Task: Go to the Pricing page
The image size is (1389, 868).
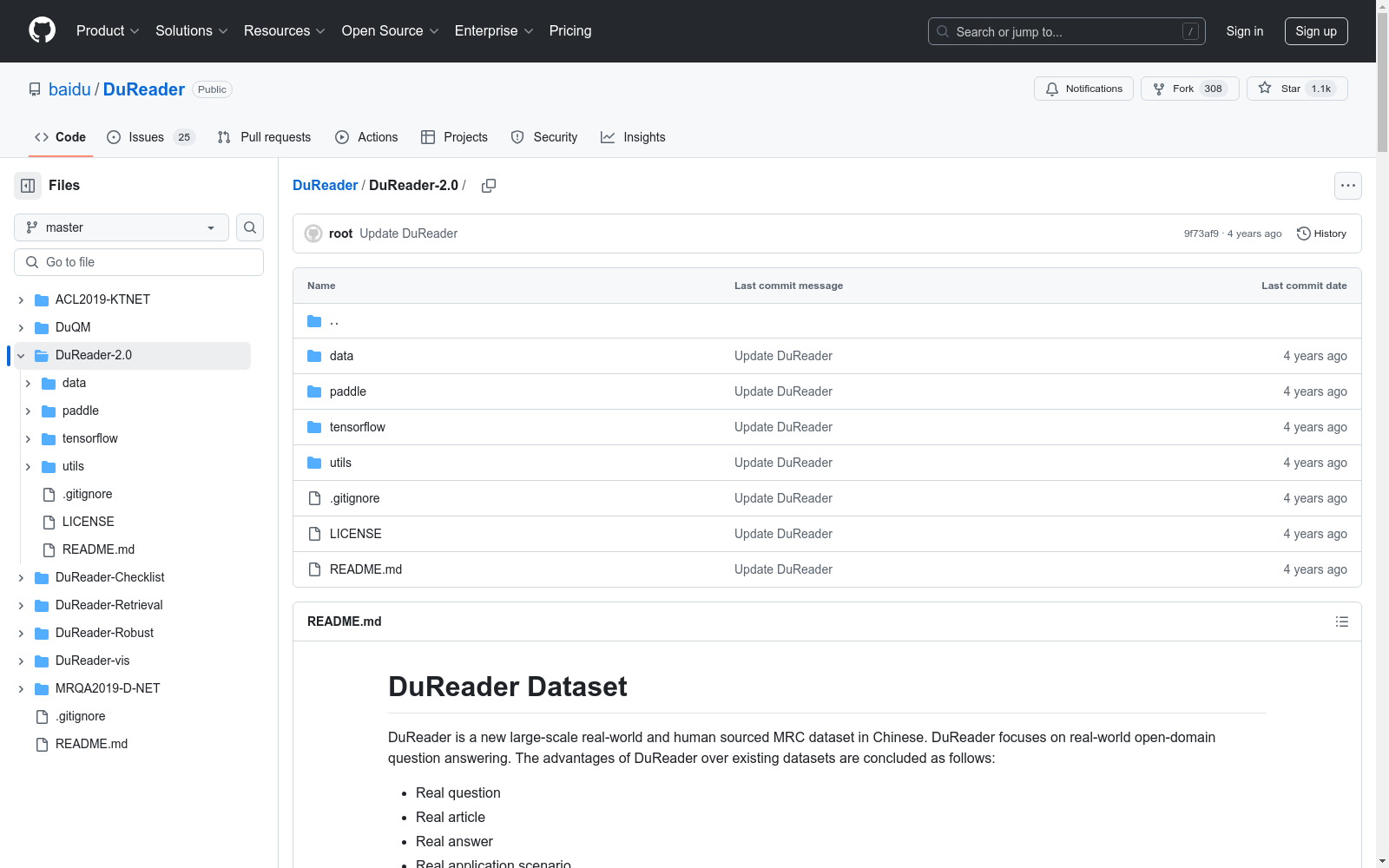Action: click(x=570, y=30)
